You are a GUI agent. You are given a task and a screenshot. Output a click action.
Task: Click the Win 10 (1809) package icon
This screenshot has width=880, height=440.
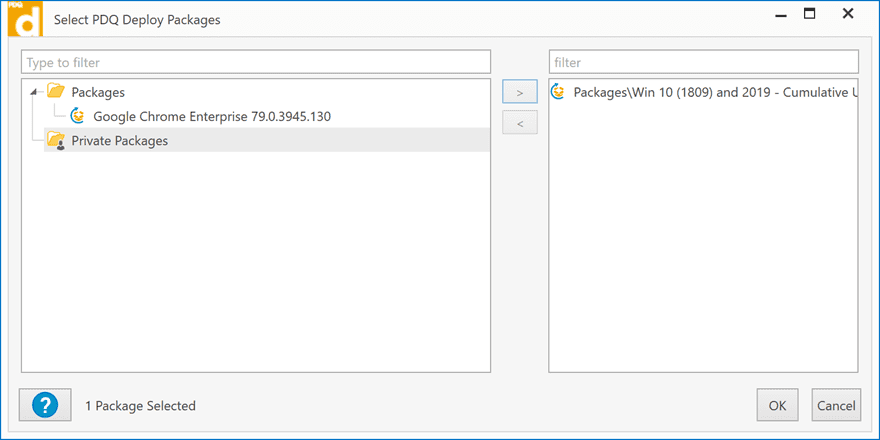point(558,92)
